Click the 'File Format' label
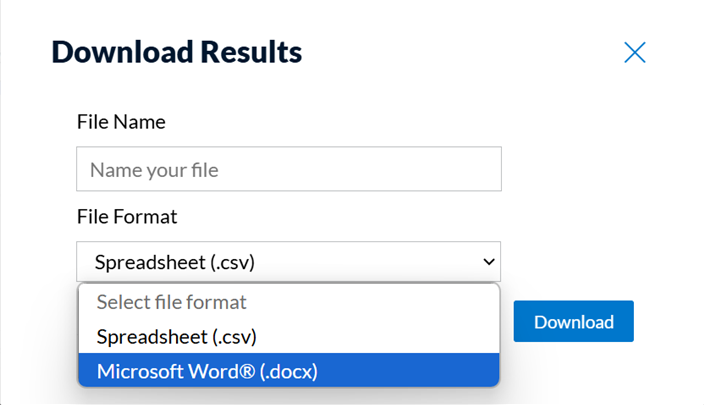704x405 pixels. [x=127, y=216]
